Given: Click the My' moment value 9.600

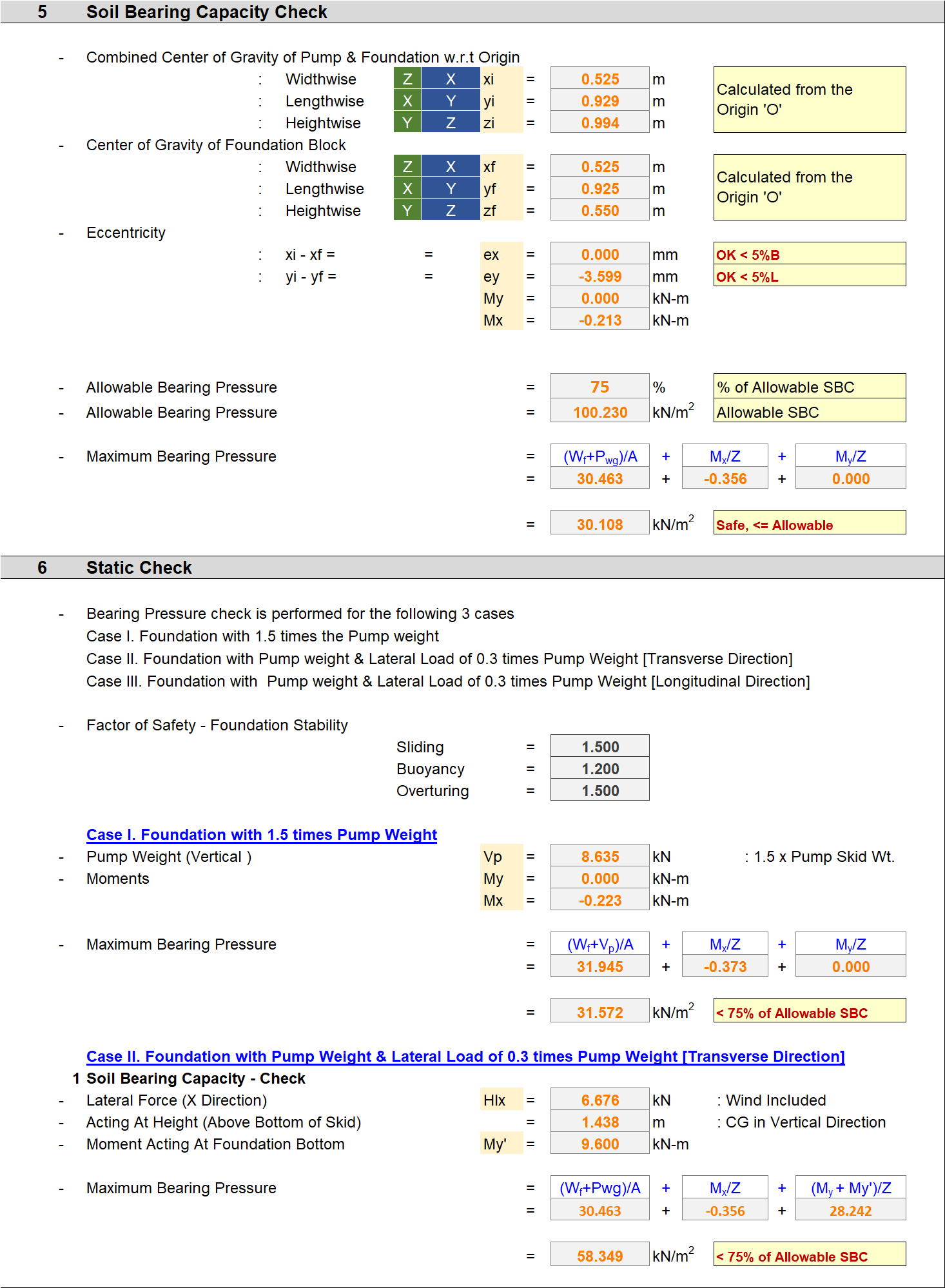Looking at the screenshot, I should click(599, 1144).
